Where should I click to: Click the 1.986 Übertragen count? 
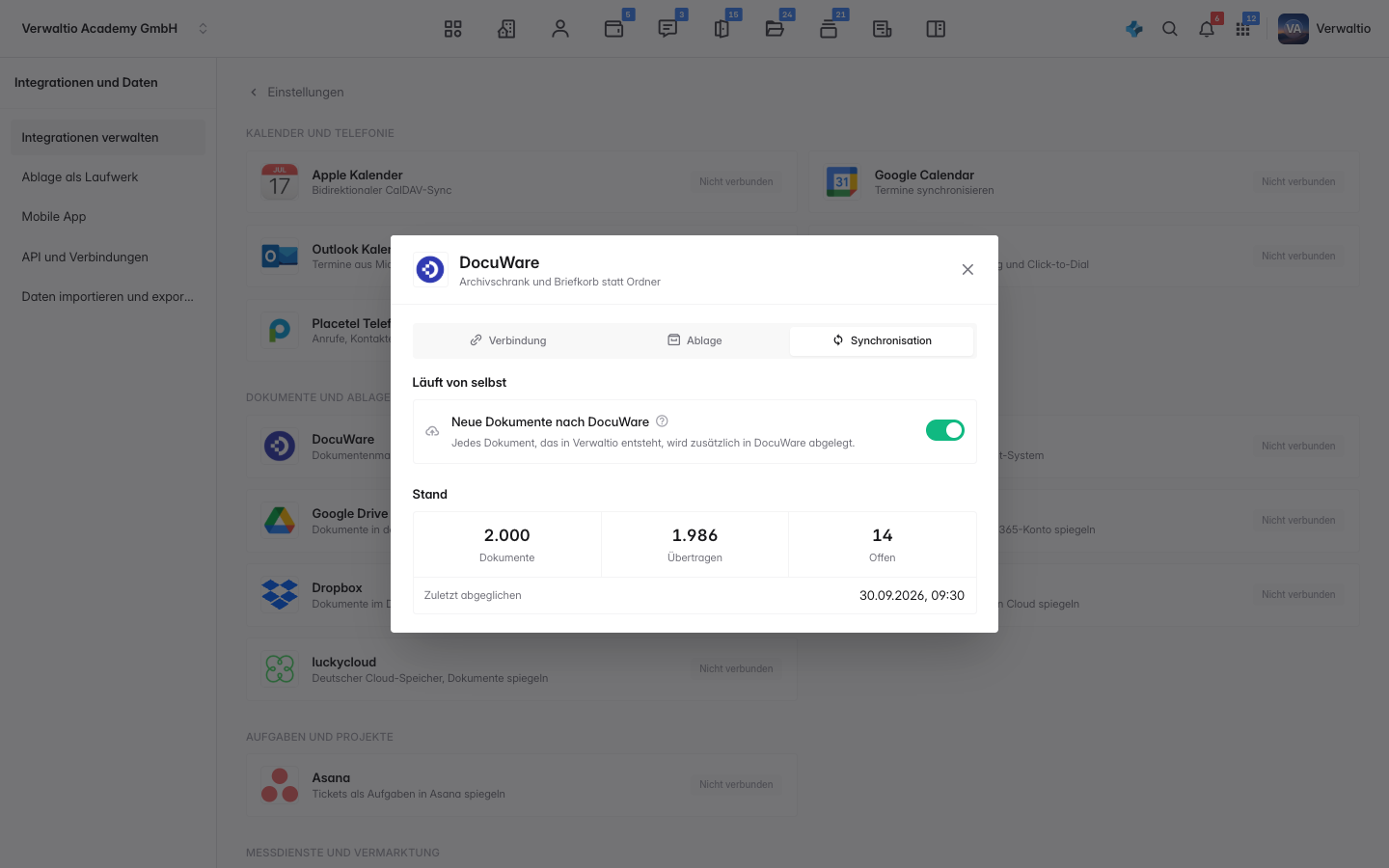[694, 544]
